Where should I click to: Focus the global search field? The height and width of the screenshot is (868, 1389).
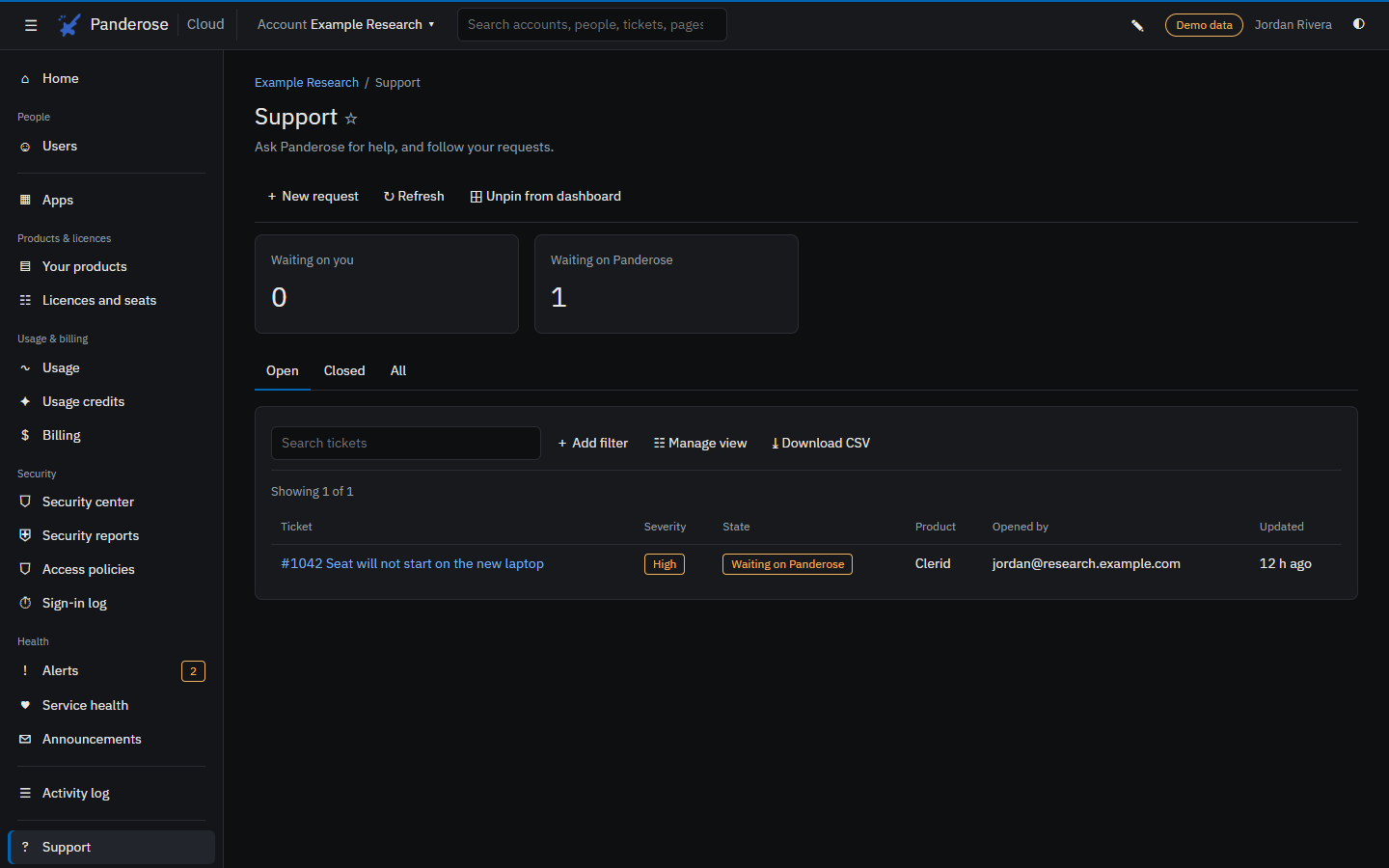pos(591,25)
